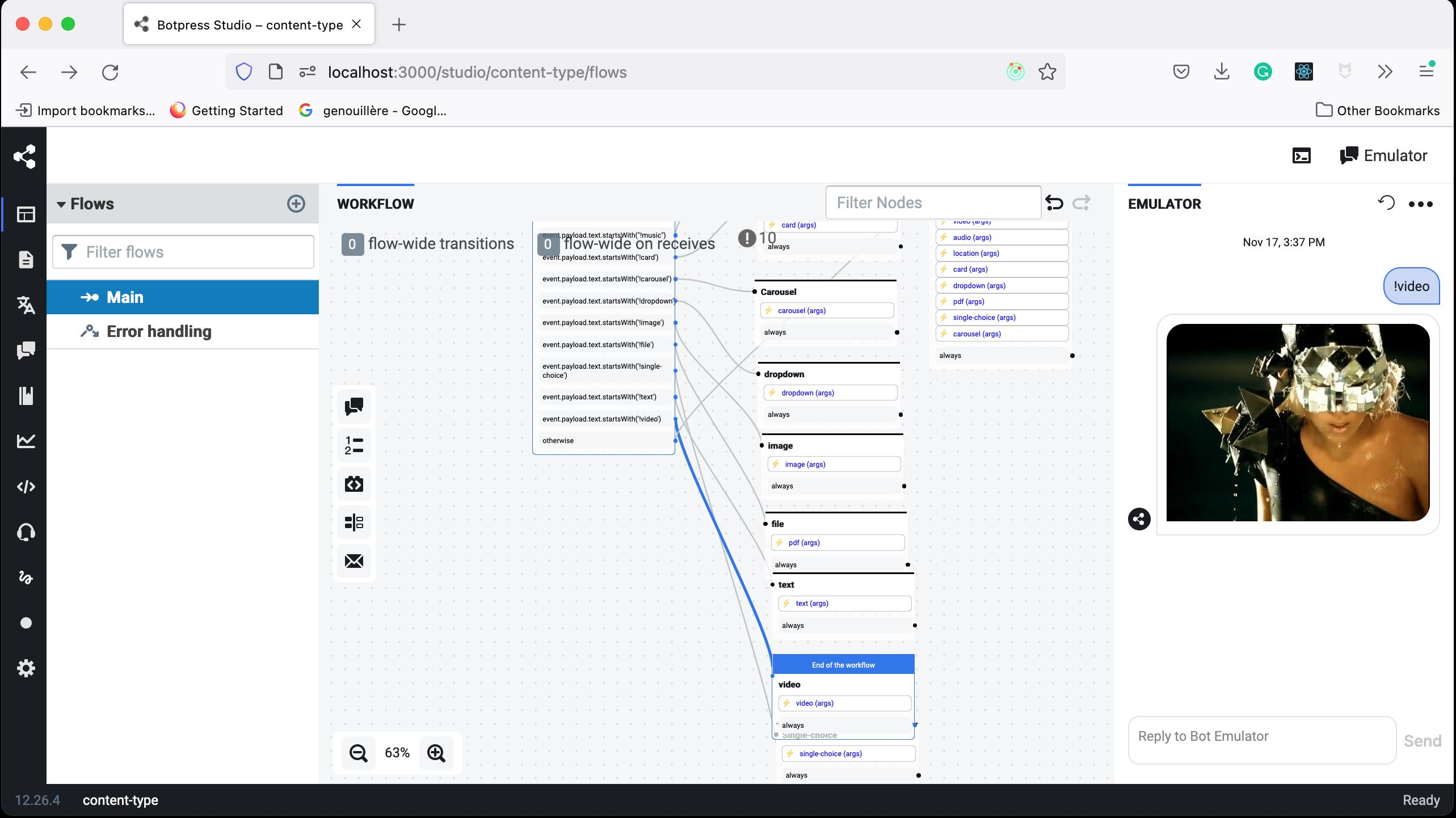Restart emulator session with reset icon
This screenshot has height=818, width=1456.
1386,203
